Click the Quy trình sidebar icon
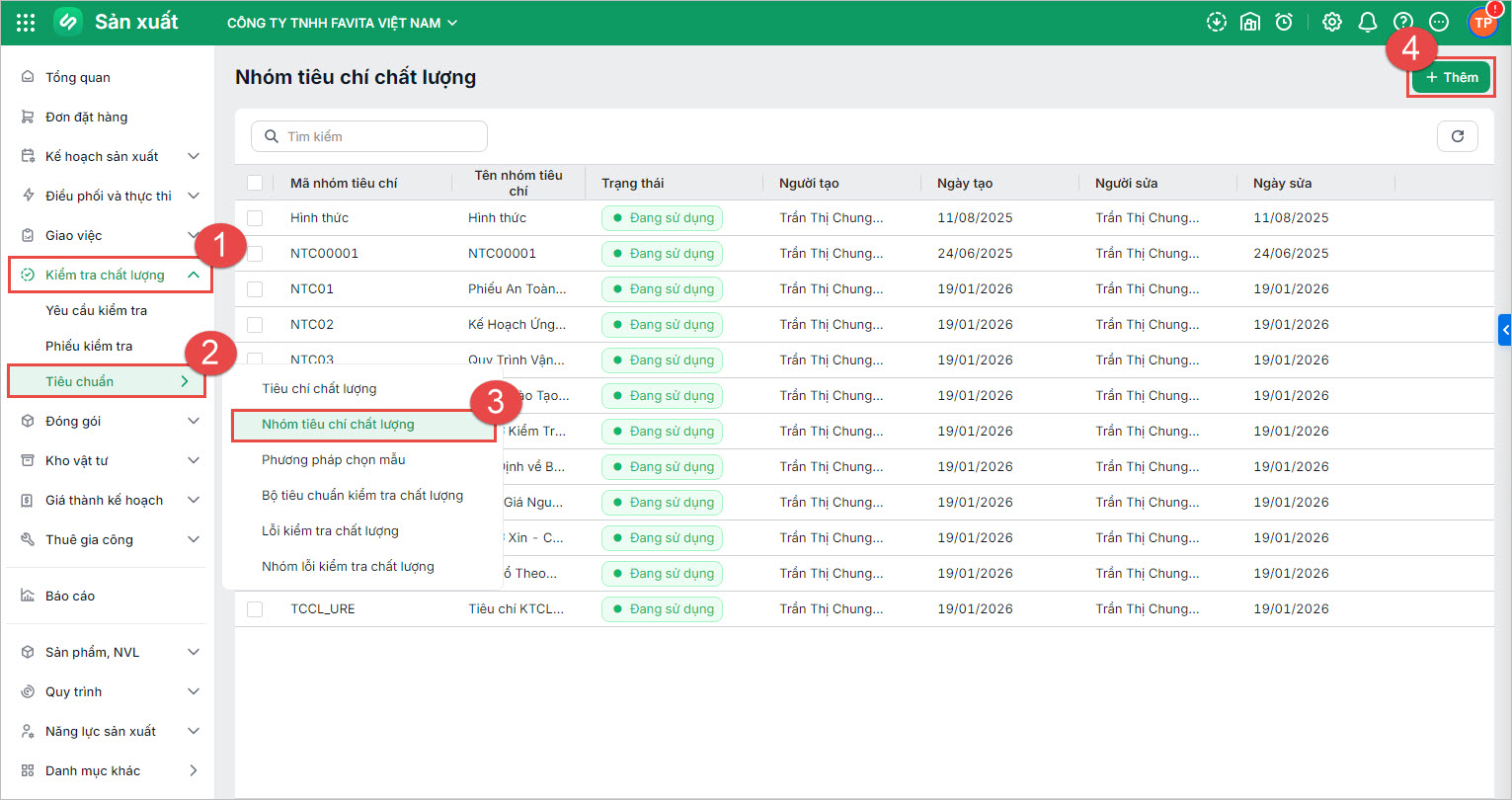This screenshot has height=800, width=1512. point(28,691)
